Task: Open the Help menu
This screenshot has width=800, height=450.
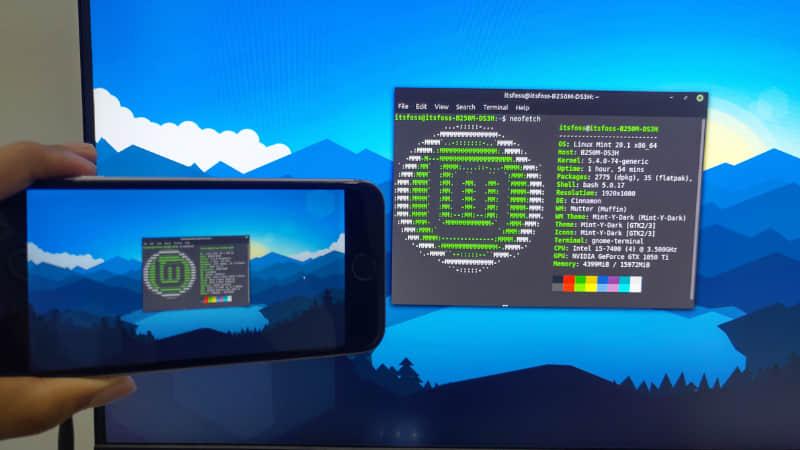Action: tap(523, 107)
